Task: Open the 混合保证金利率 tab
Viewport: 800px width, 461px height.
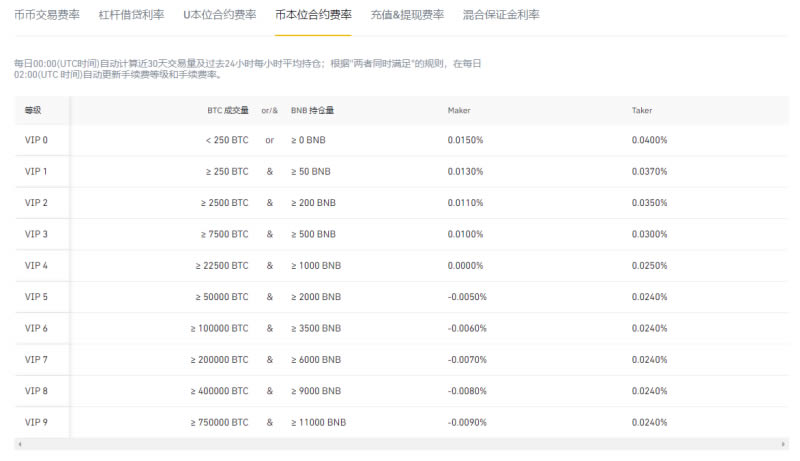Action: point(501,16)
